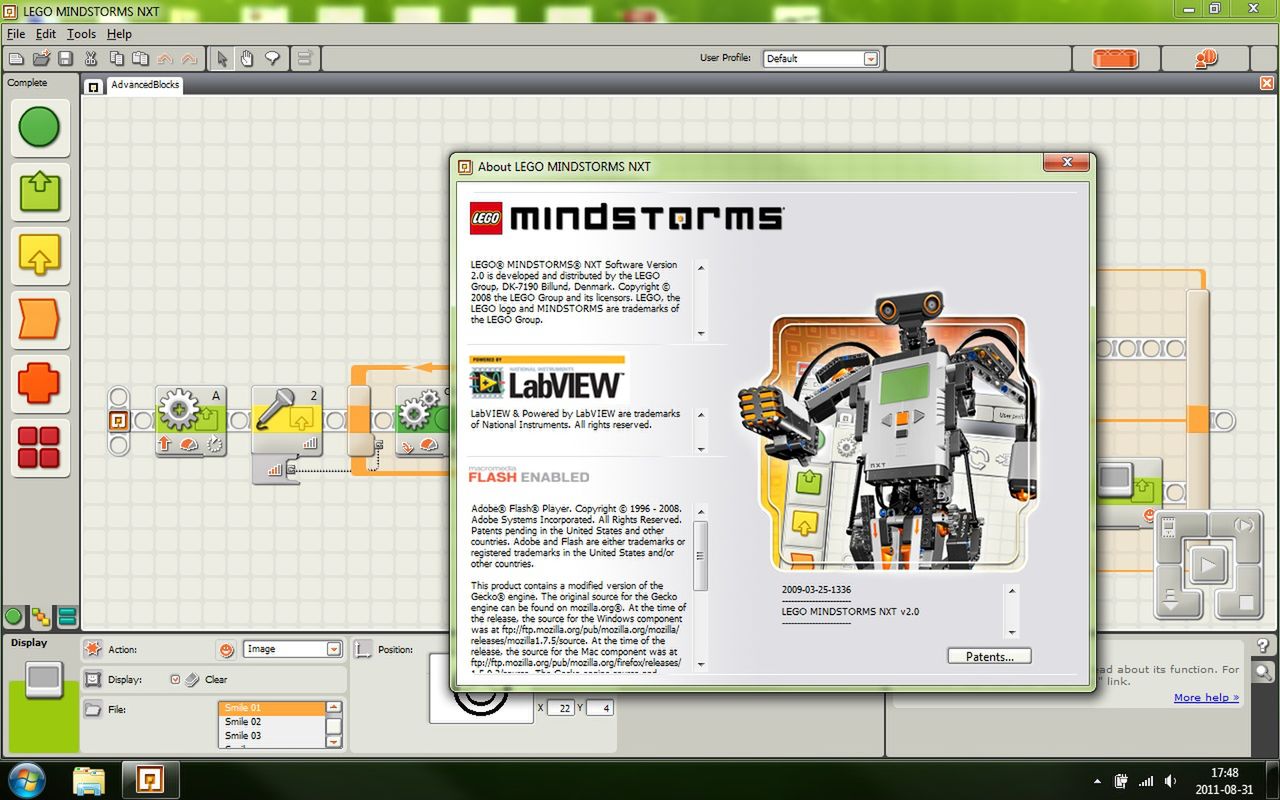Open the Flow orange block flyout
This screenshot has height=800, width=1280.
39,320
